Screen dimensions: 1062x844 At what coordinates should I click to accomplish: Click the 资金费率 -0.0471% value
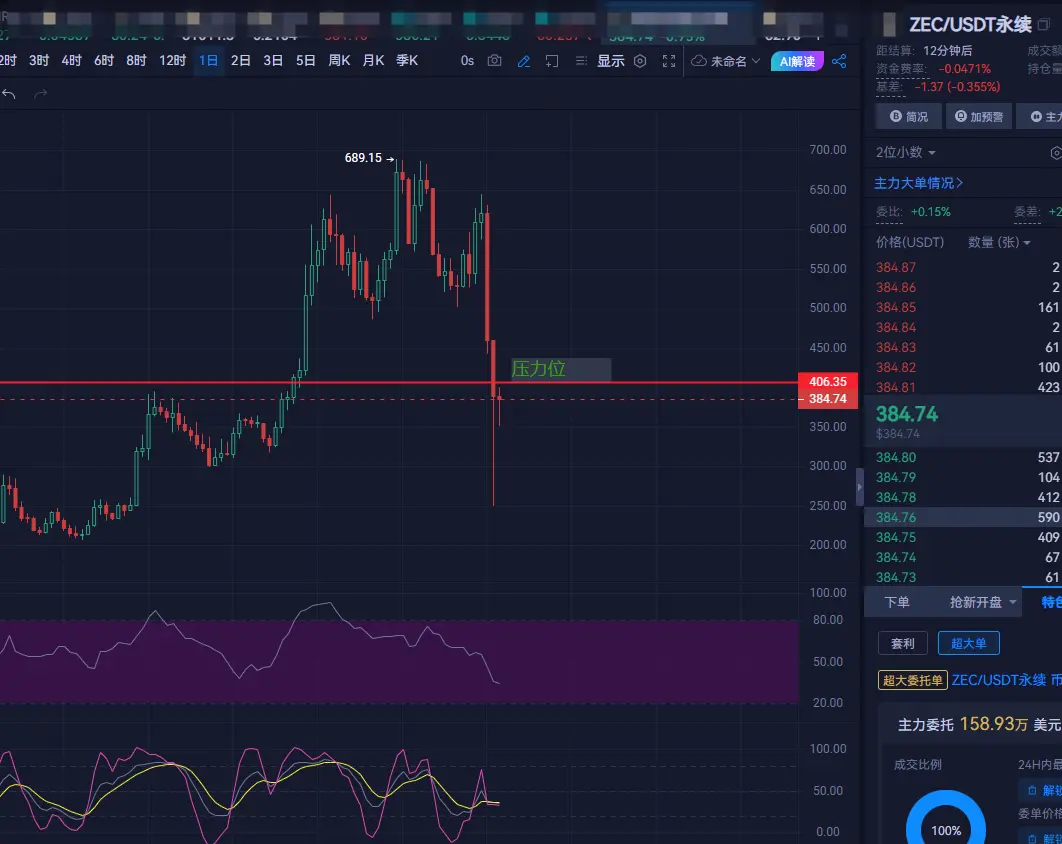(964, 69)
